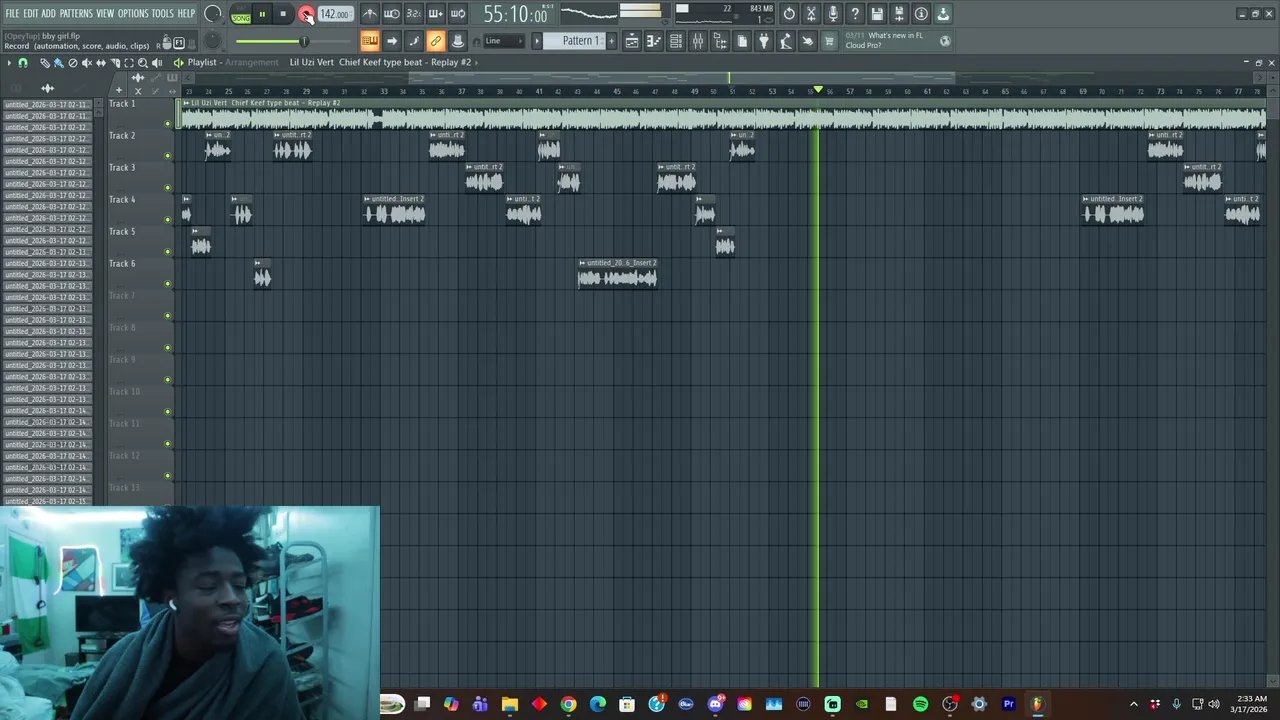The width and height of the screenshot is (1280, 720).
Task: Open the audio editor scissors icon
Action: (x=811, y=14)
